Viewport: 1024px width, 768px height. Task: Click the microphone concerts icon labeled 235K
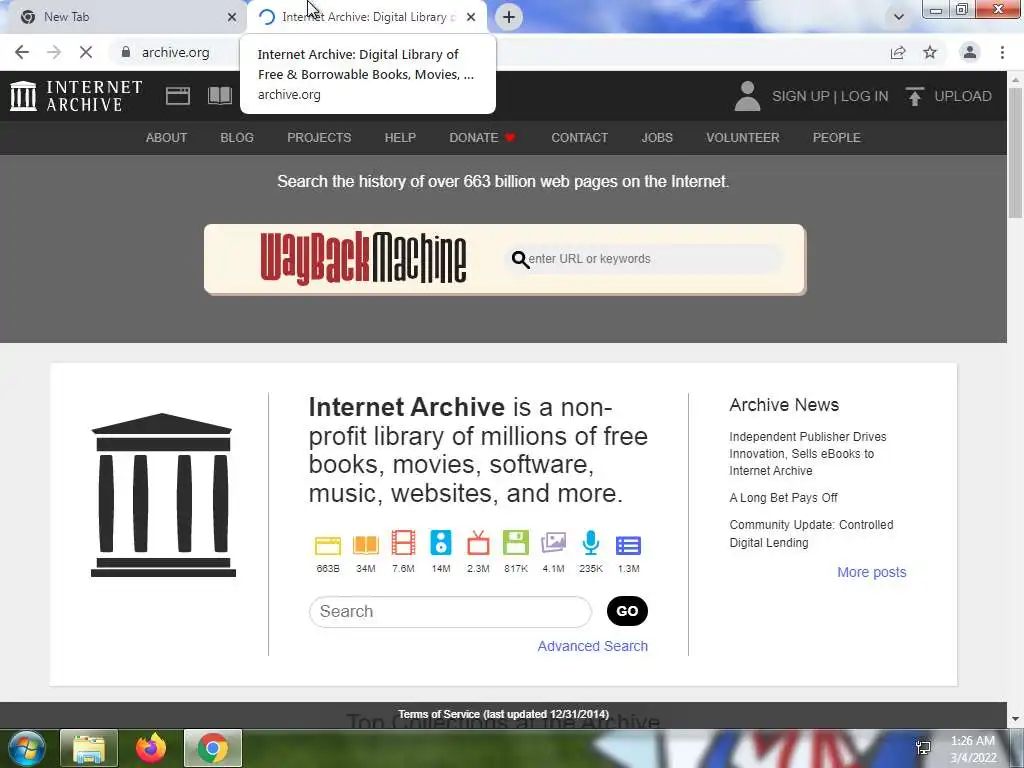tap(590, 543)
